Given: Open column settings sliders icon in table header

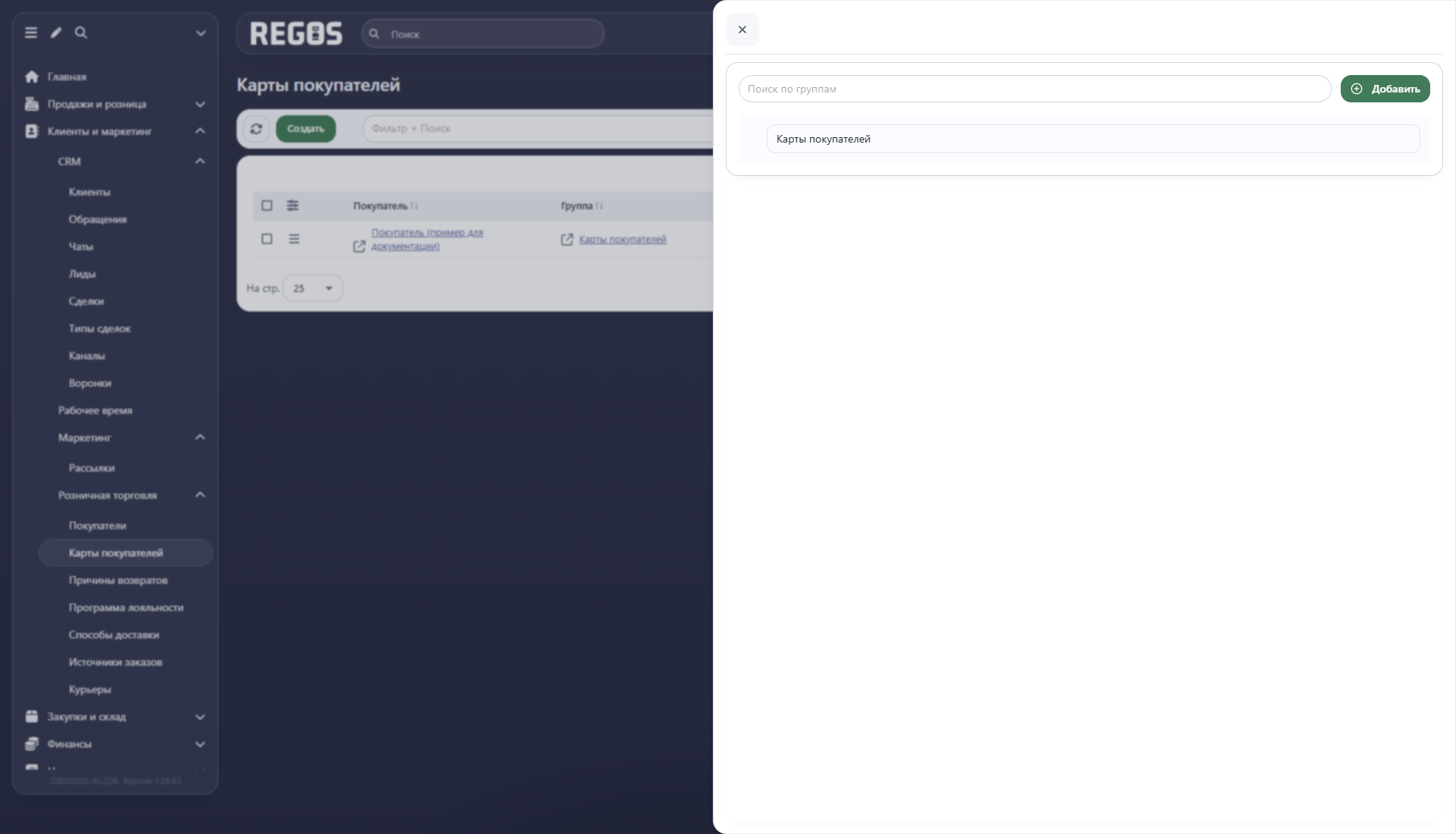Looking at the screenshot, I should pyautogui.click(x=293, y=205).
